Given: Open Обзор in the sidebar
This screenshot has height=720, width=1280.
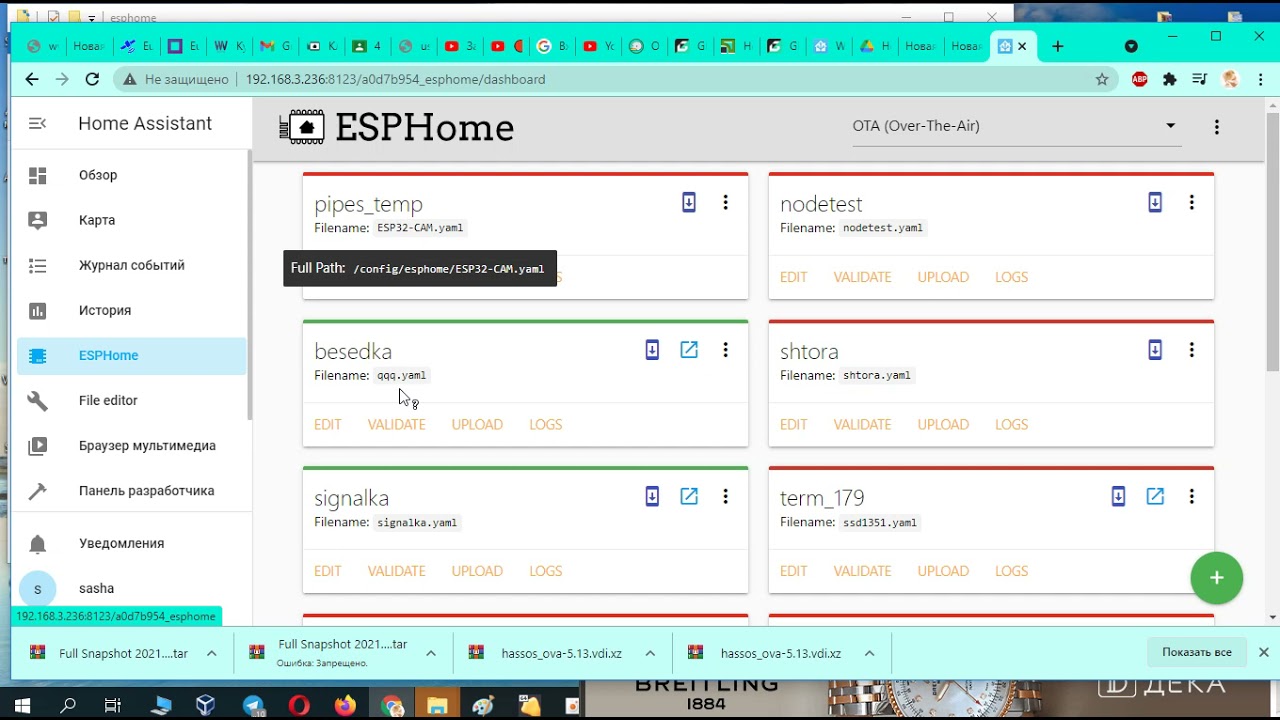Looking at the screenshot, I should click(x=131, y=175).
